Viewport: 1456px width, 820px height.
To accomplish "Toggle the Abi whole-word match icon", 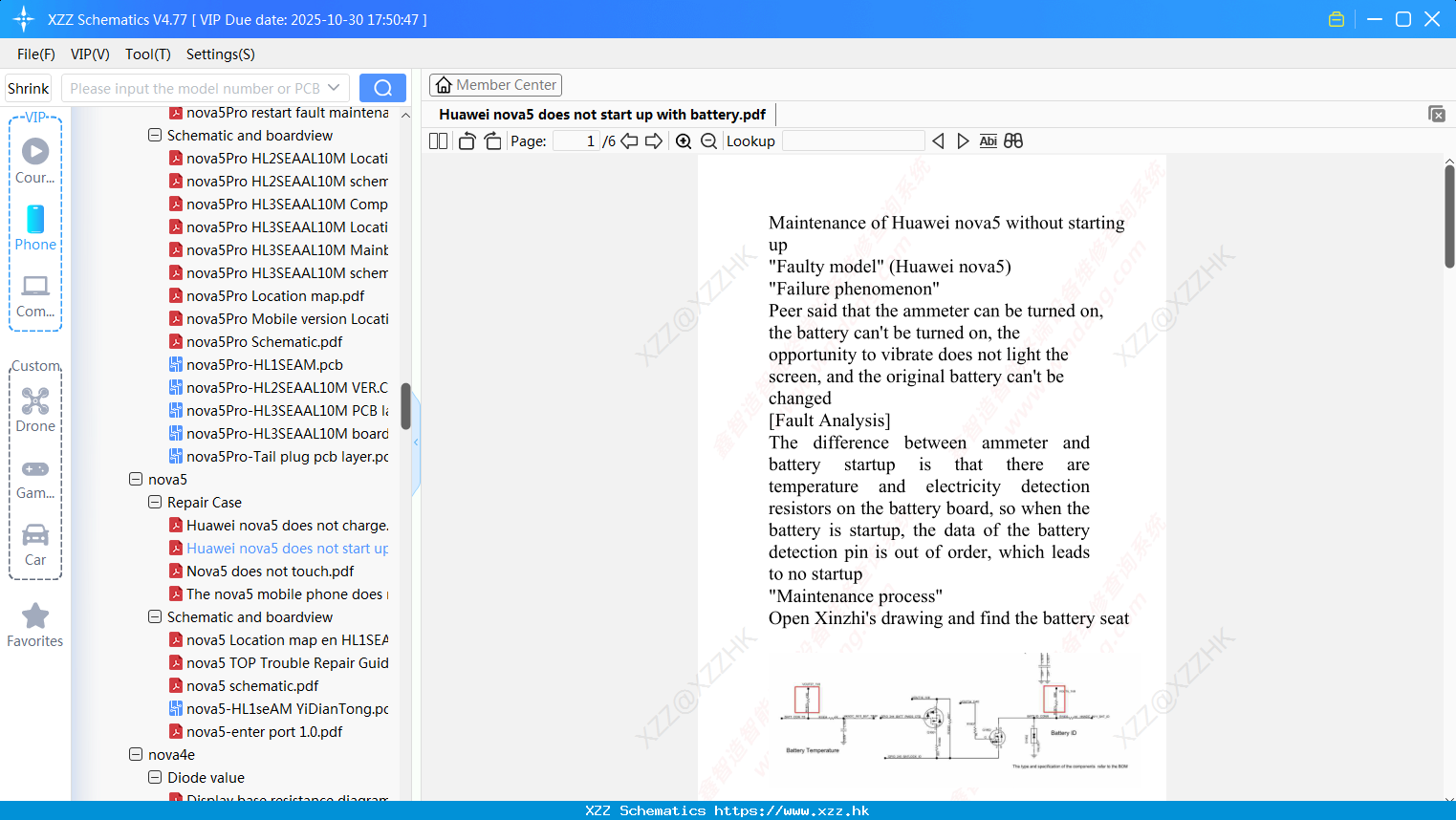I will tap(989, 141).
